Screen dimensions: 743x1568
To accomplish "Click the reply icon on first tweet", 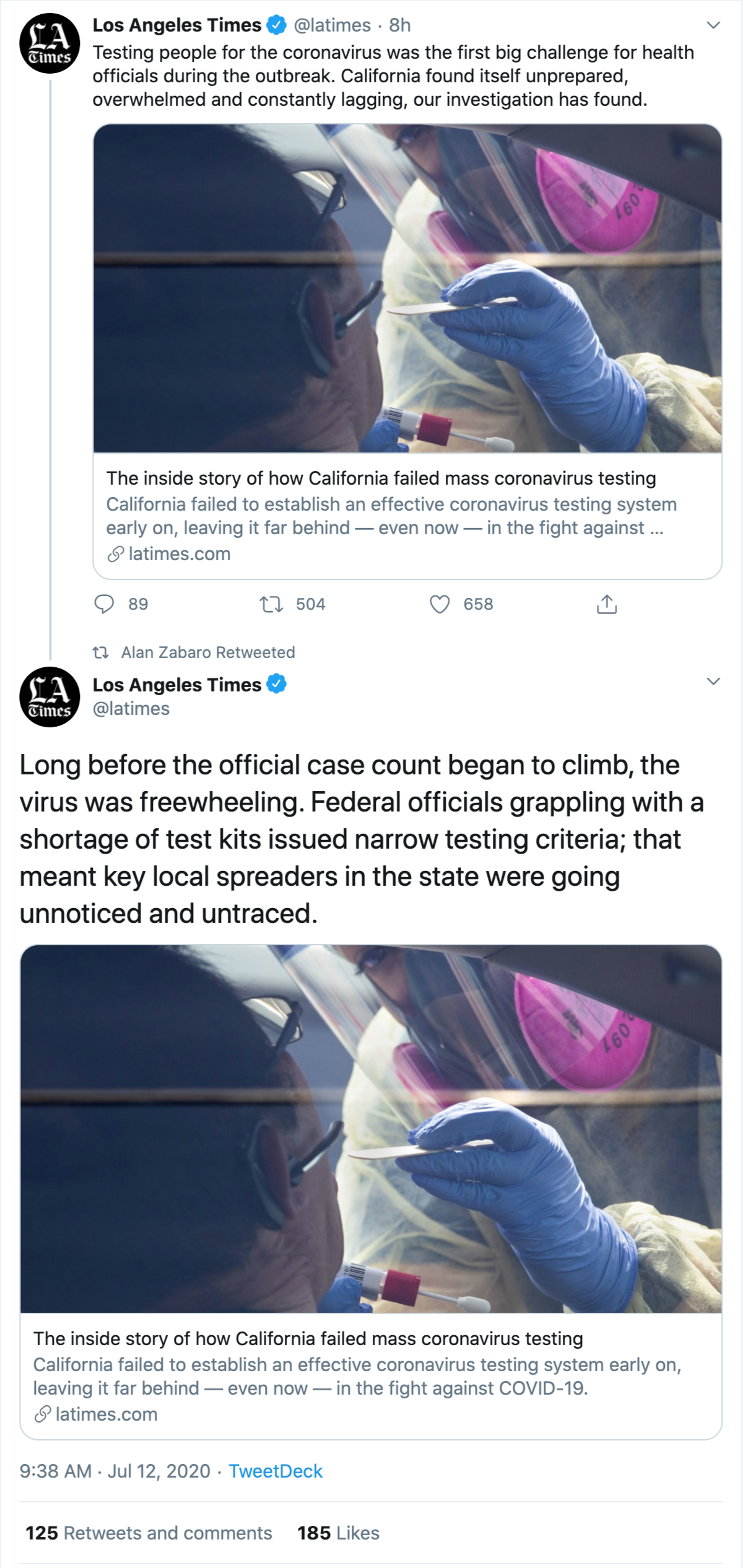I will click(104, 604).
